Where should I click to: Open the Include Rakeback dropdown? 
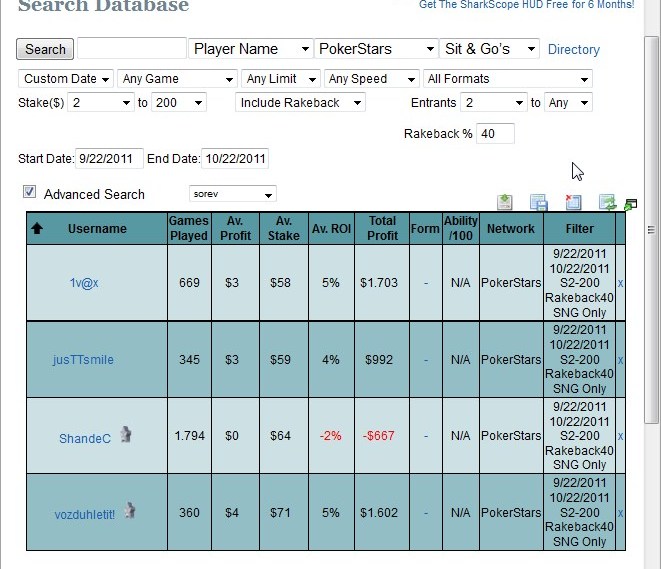coord(300,103)
